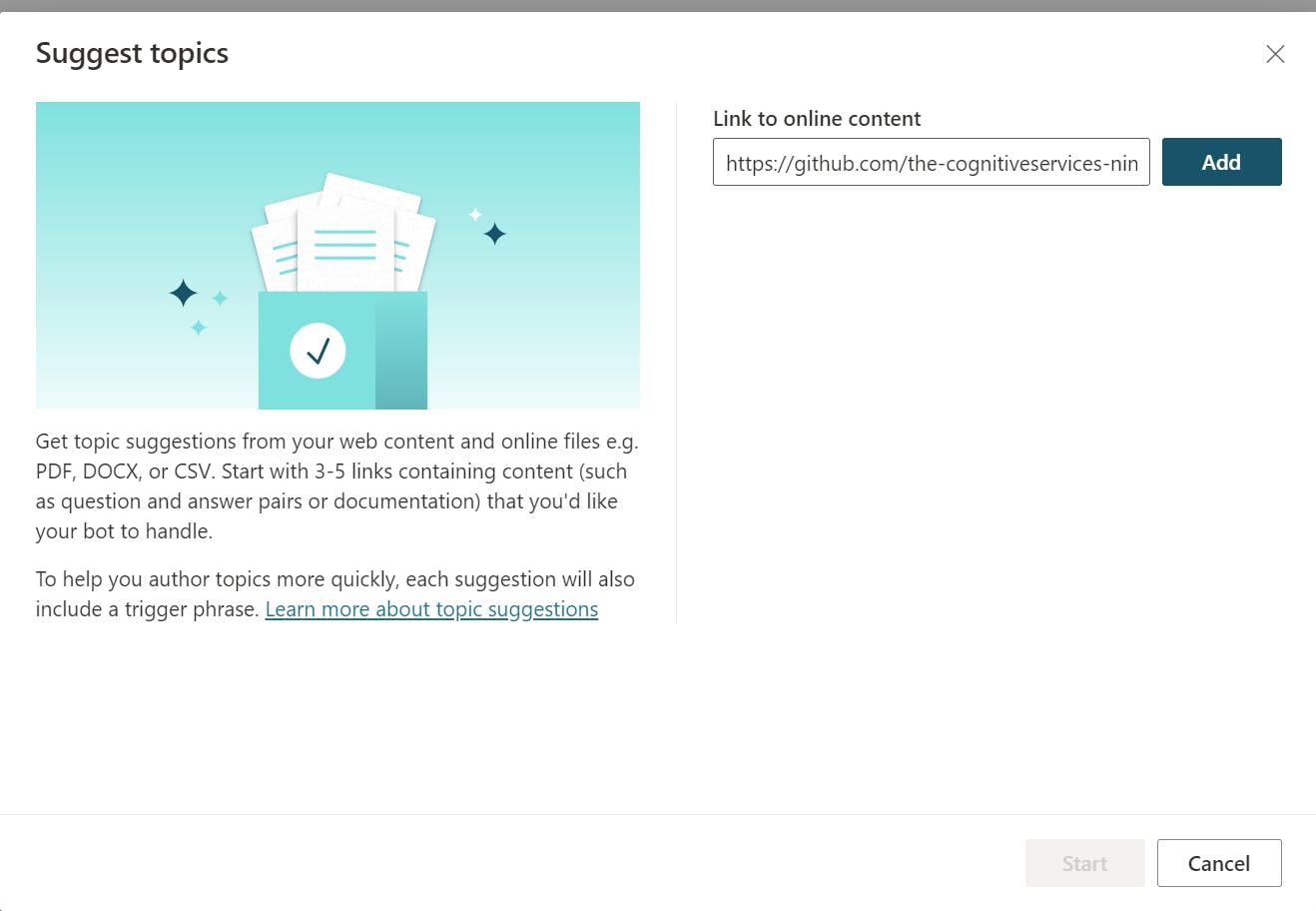
Task: Click the Add button
Action: pos(1221,162)
